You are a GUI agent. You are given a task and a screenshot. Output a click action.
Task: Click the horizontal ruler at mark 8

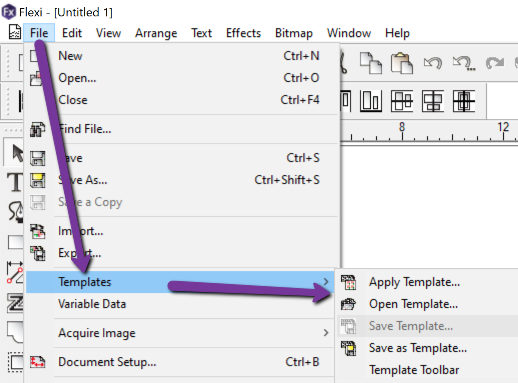coord(402,132)
